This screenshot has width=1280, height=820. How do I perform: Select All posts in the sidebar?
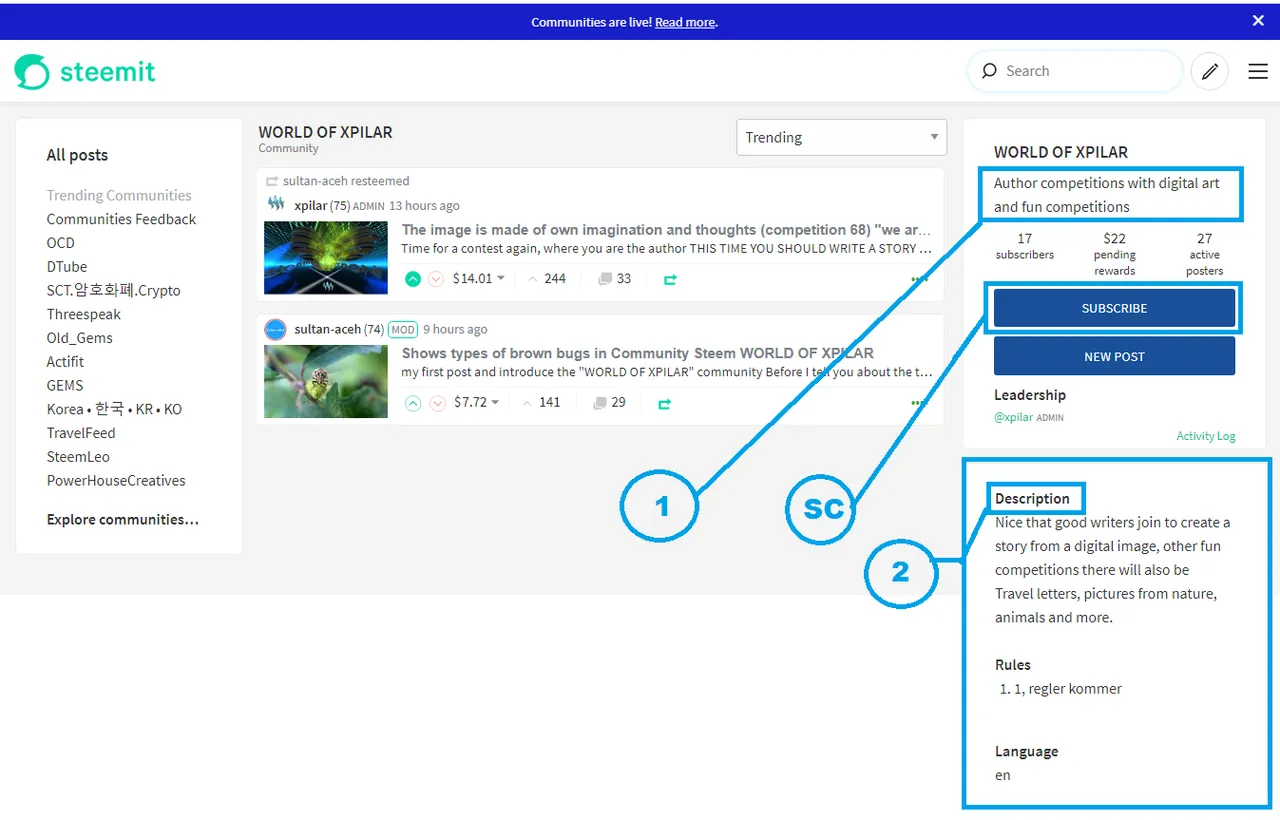[x=77, y=155]
